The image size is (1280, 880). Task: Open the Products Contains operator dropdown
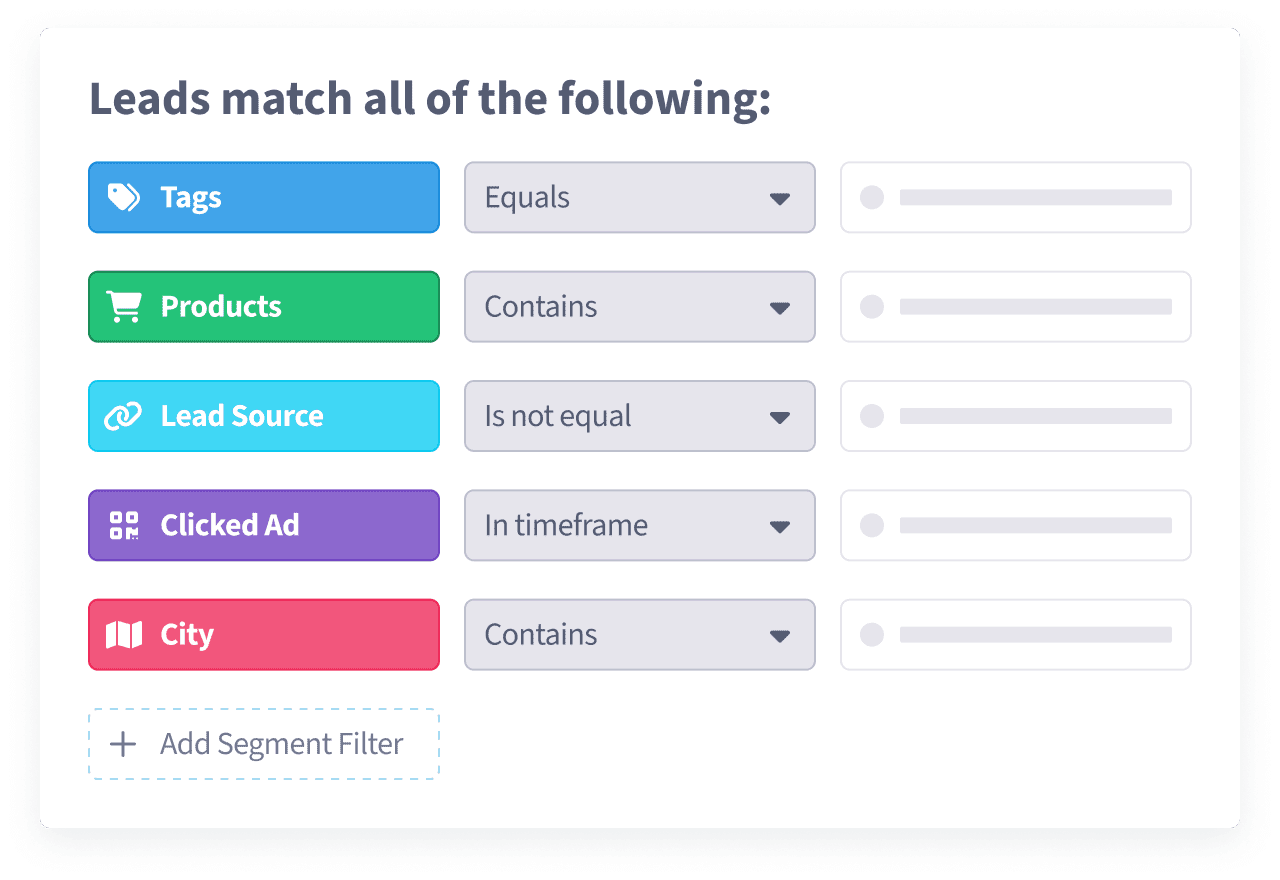[x=639, y=307]
